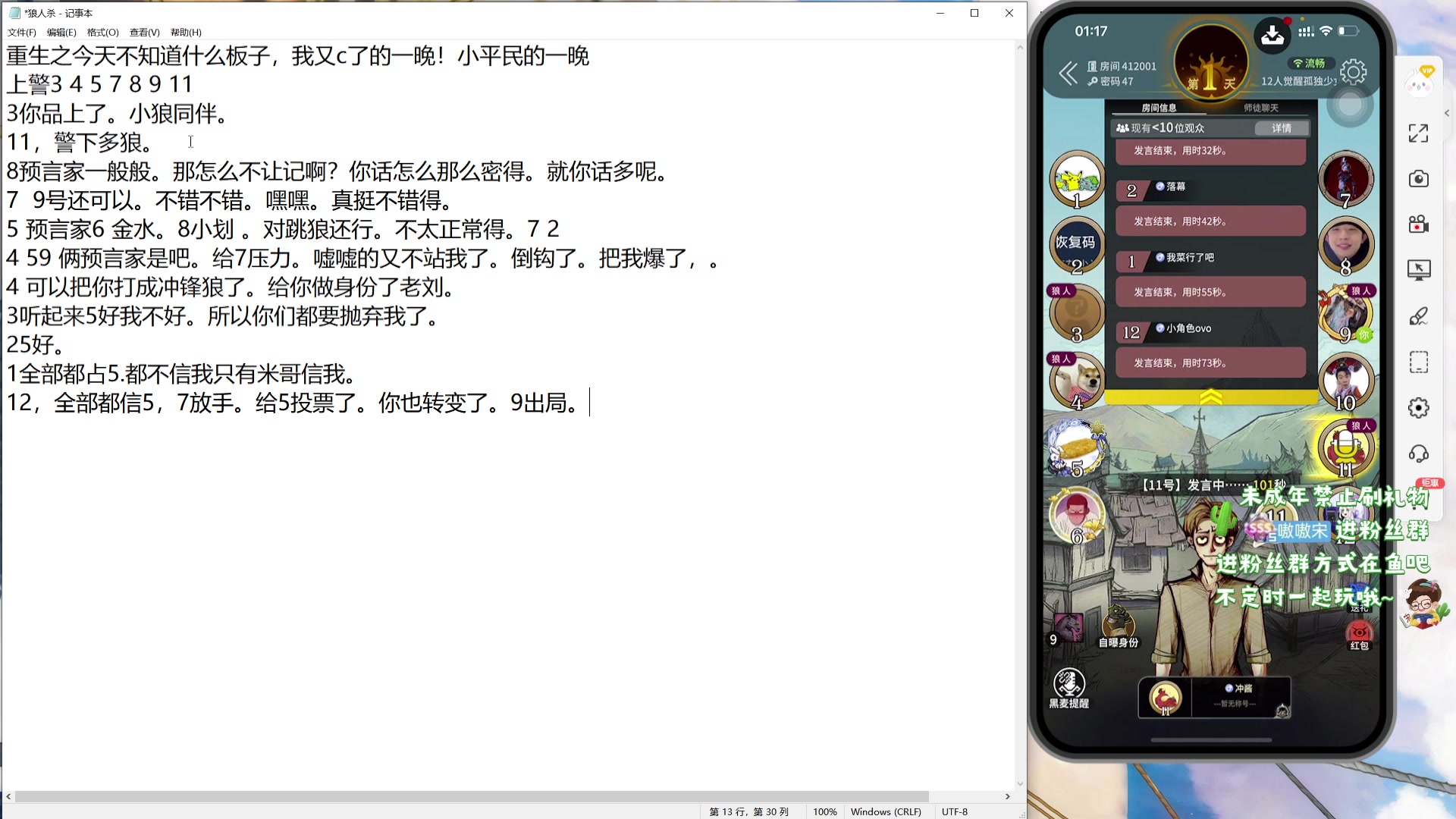
Task: Switch to the 师徒聊天 chat tab
Action: [x=1261, y=107]
